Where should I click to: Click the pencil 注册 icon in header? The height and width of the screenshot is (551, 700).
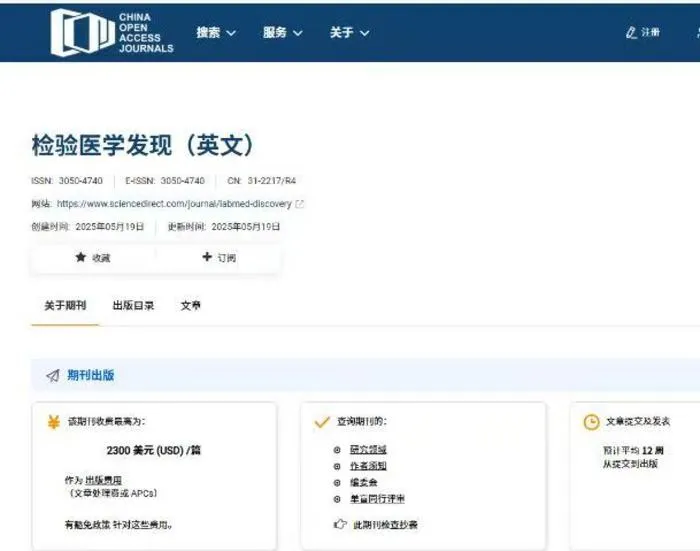coord(631,32)
